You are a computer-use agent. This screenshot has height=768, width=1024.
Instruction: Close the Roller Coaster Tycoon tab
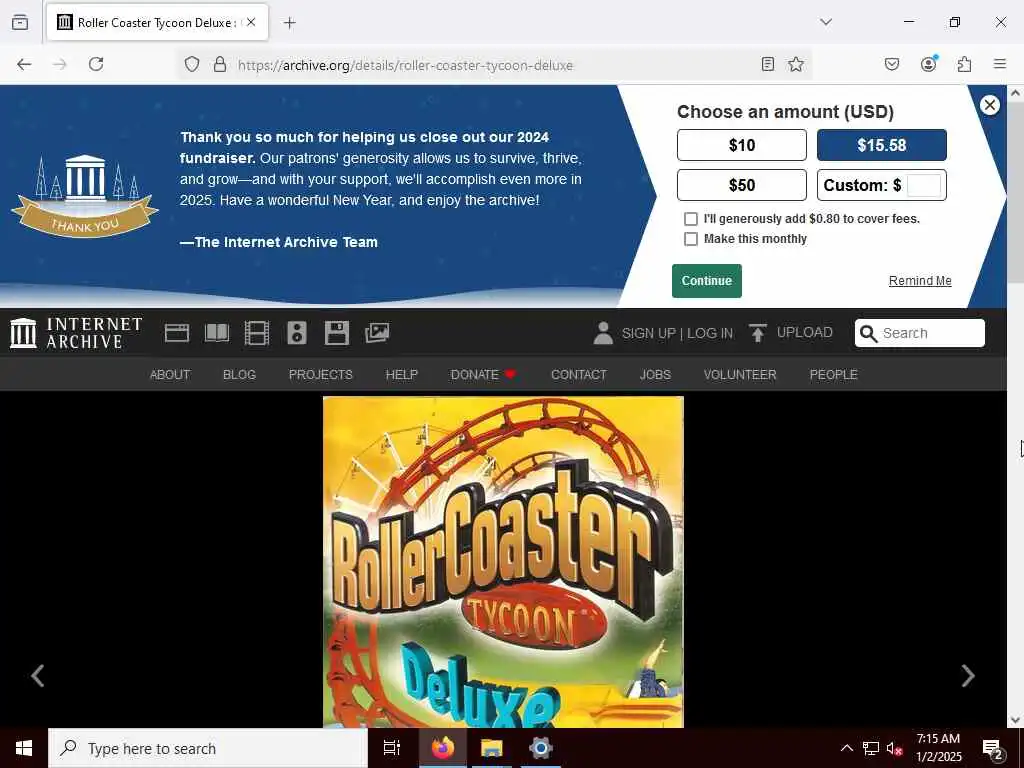tap(251, 22)
